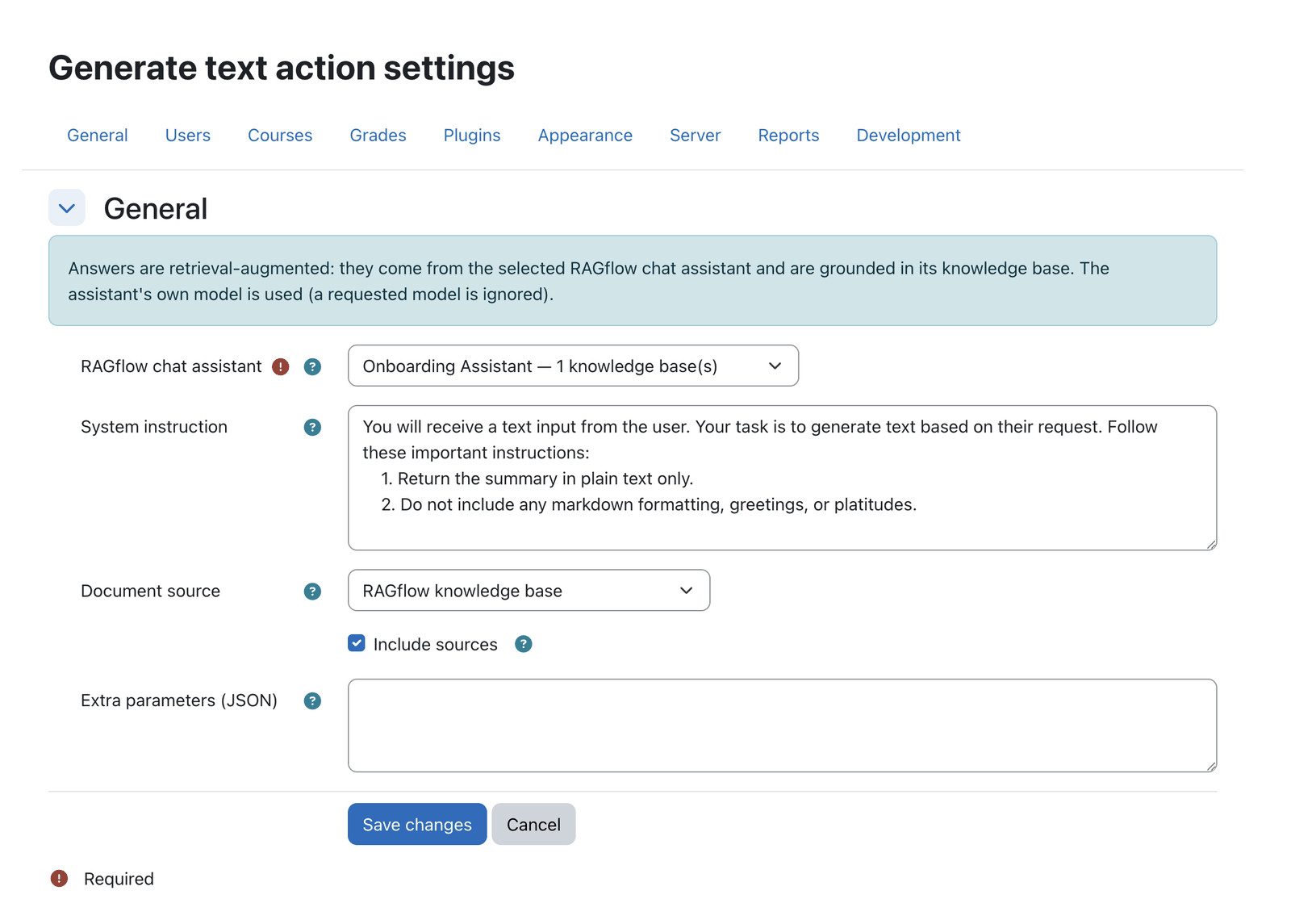
Task: Open help for RAGflow chat assistant
Action: pos(312,366)
